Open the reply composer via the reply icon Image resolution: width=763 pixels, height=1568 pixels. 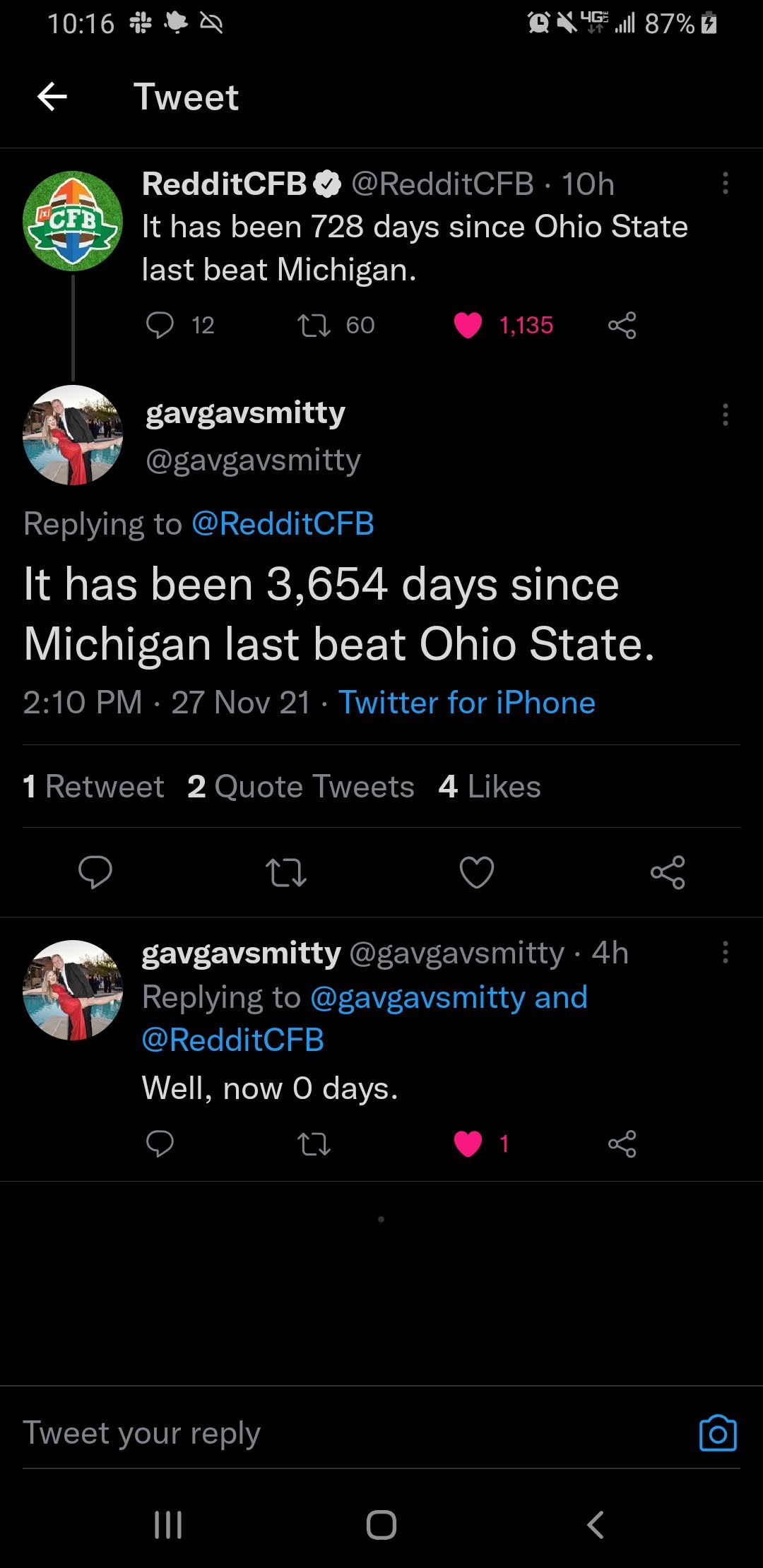click(94, 874)
